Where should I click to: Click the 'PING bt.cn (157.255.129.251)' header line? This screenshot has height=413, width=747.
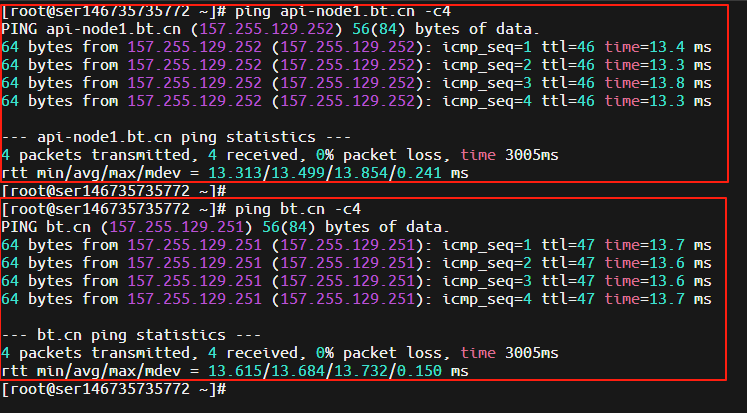pyautogui.click(x=225, y=227)
